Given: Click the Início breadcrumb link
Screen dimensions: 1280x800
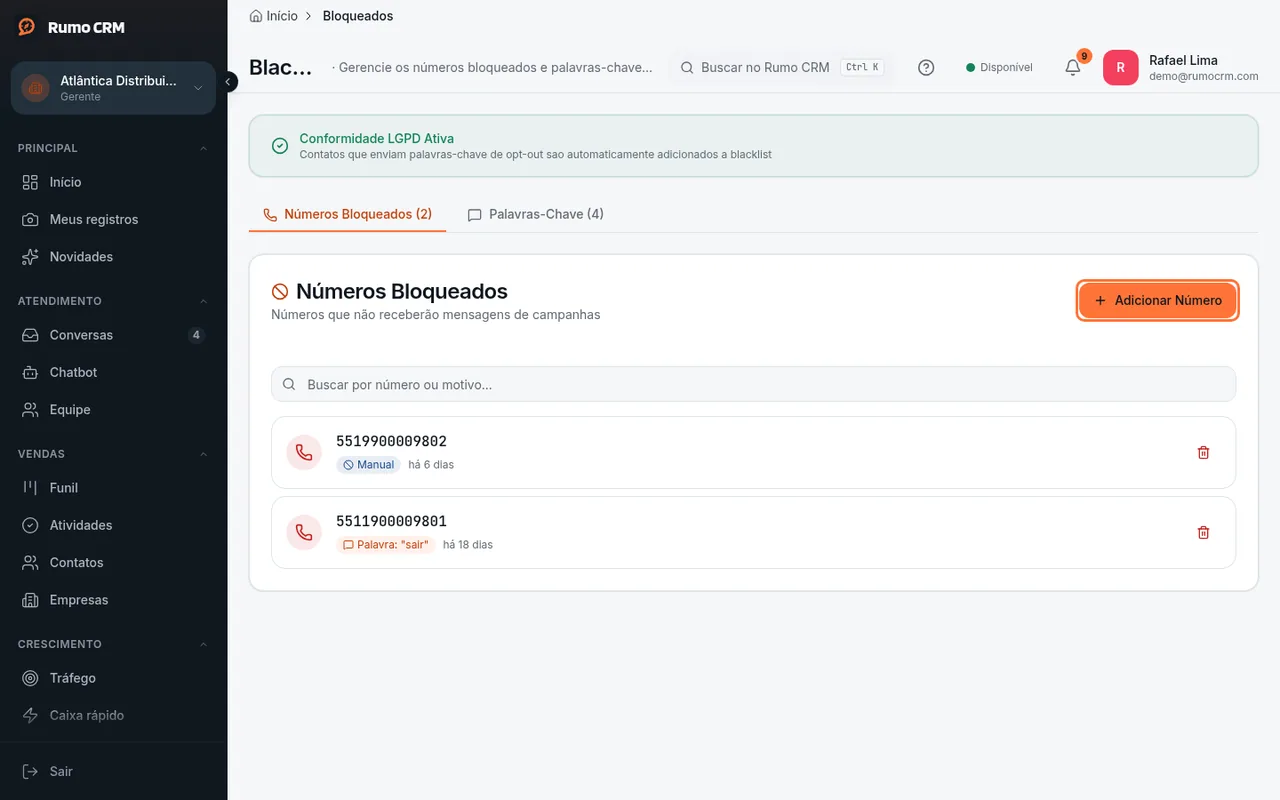Looking at the screenshot, I should pyautogui.click(x=274, y=16).
